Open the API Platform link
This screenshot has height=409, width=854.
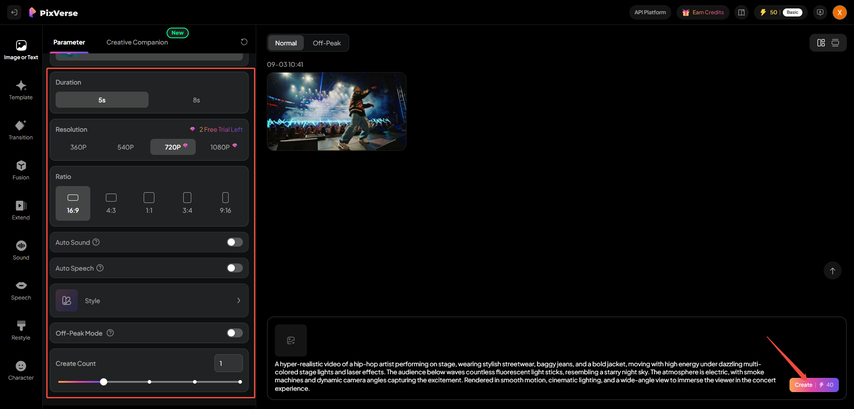coord(650,12)
